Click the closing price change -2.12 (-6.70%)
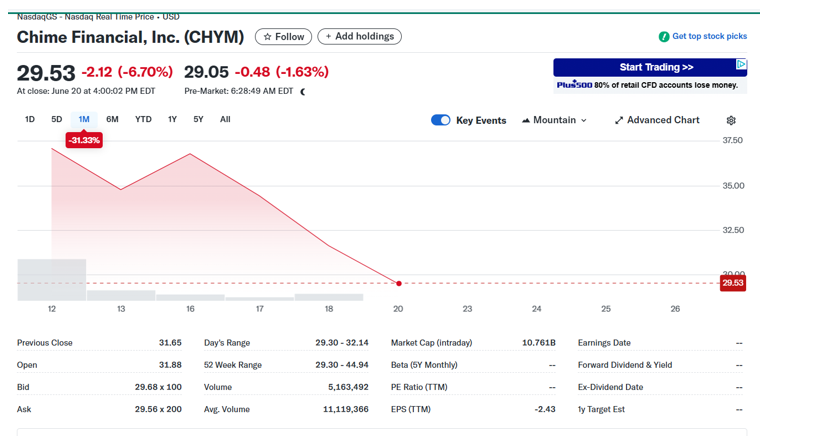 [127, 72]
